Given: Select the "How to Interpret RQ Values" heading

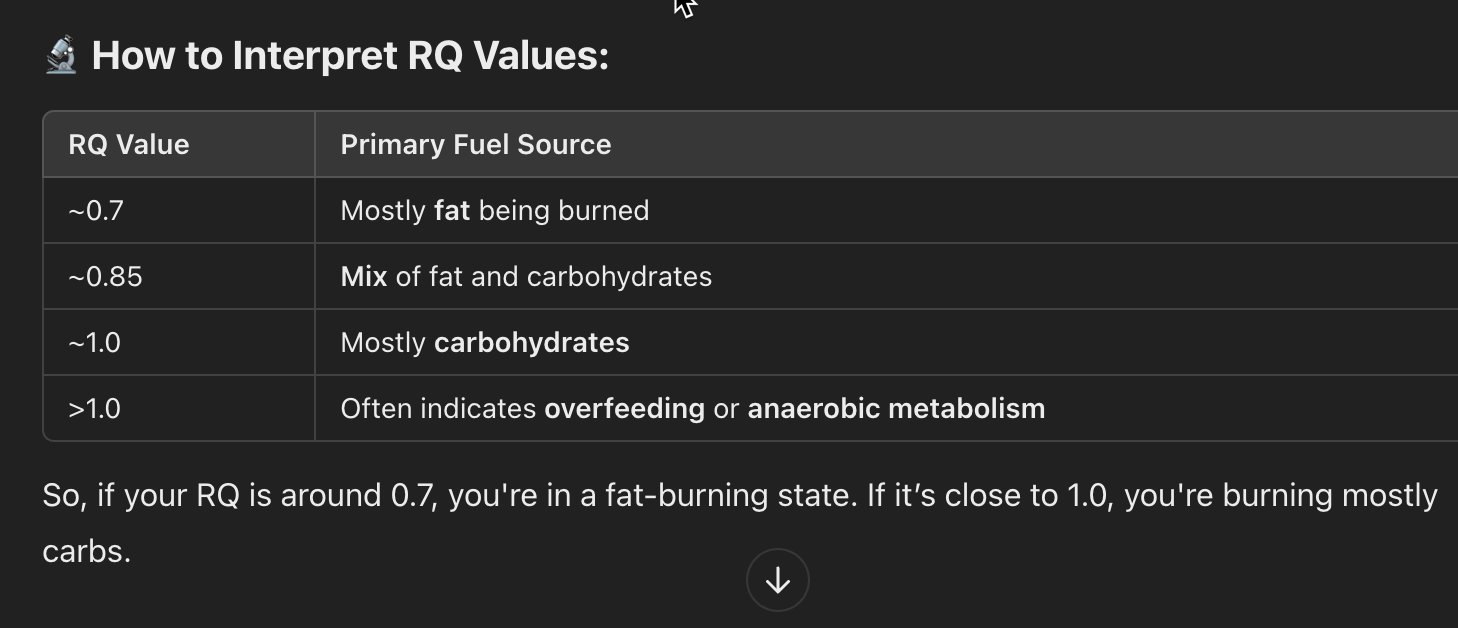Looking at the screenshot, I should point(350,55).
